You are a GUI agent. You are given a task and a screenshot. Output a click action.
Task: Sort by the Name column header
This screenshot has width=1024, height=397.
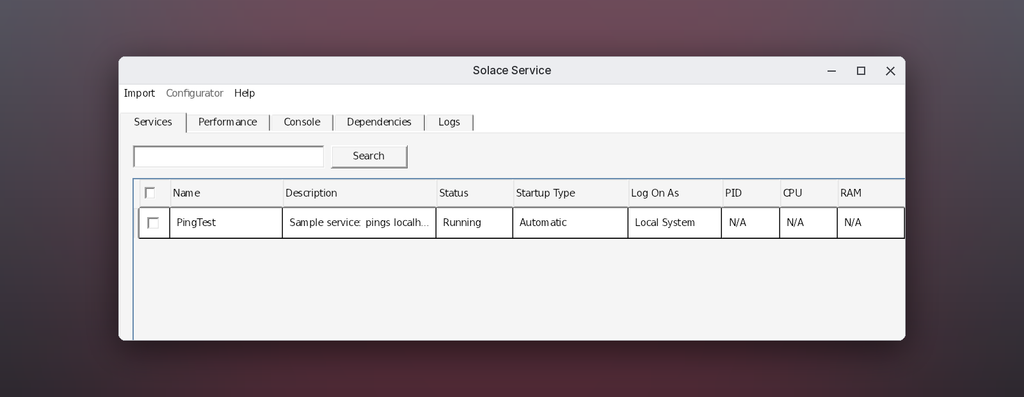tap(227, 193)
